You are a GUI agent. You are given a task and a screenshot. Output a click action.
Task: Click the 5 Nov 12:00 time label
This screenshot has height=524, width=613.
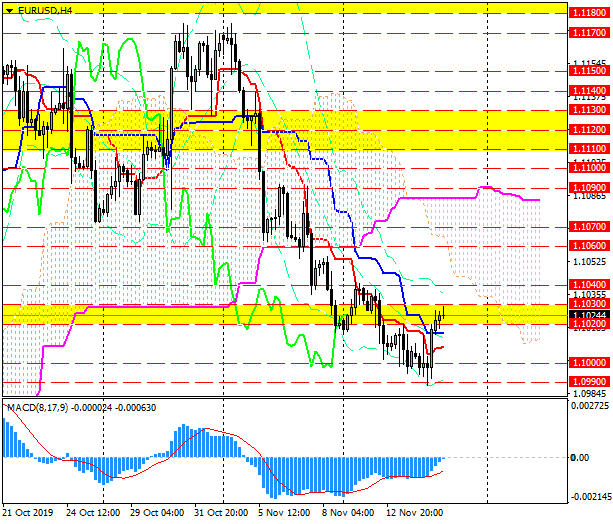pyautogui.click(x=285, y=512)
